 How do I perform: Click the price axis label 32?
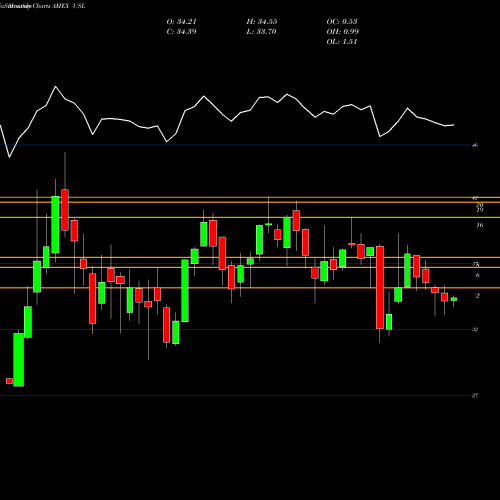pos(475,330)
